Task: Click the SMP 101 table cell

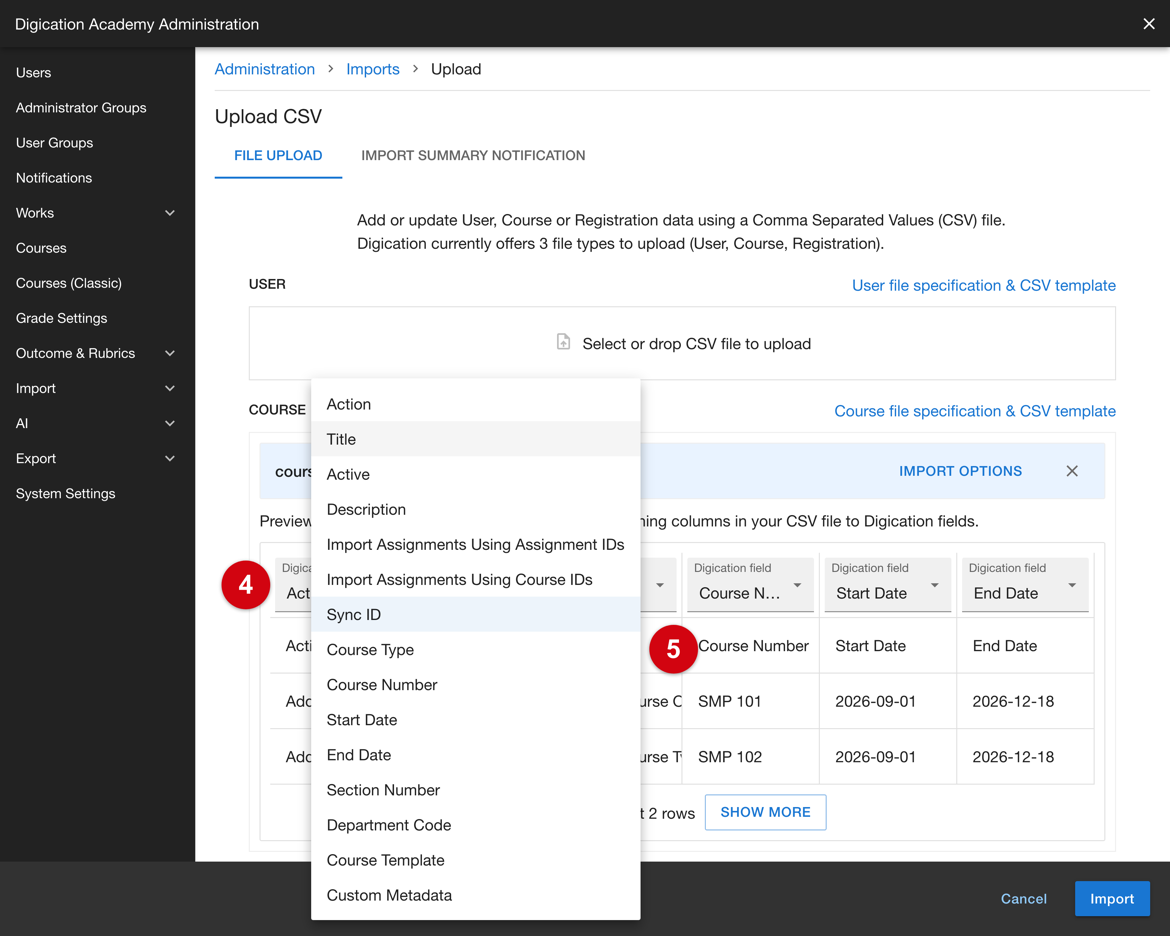Action: tap(750, 701)
